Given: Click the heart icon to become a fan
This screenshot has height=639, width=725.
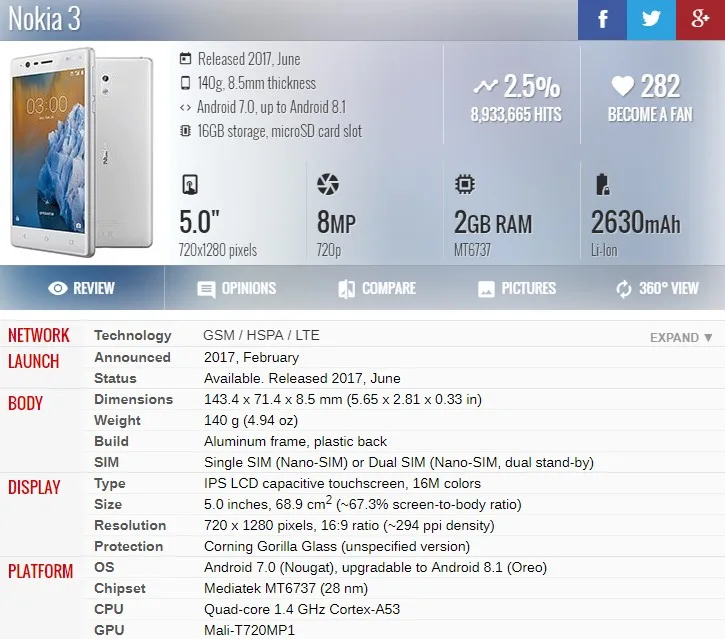Looking at the screenshot, I should point(622,86).
